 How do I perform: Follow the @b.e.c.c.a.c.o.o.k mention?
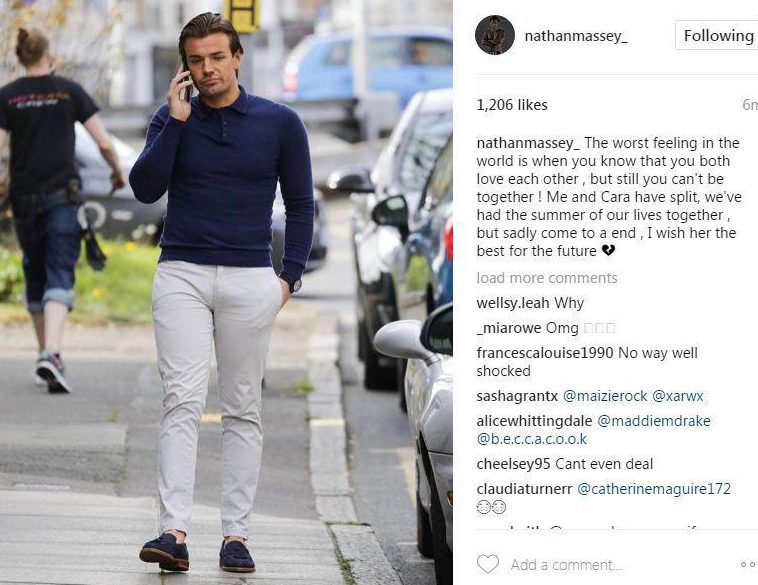coord(531,439)
